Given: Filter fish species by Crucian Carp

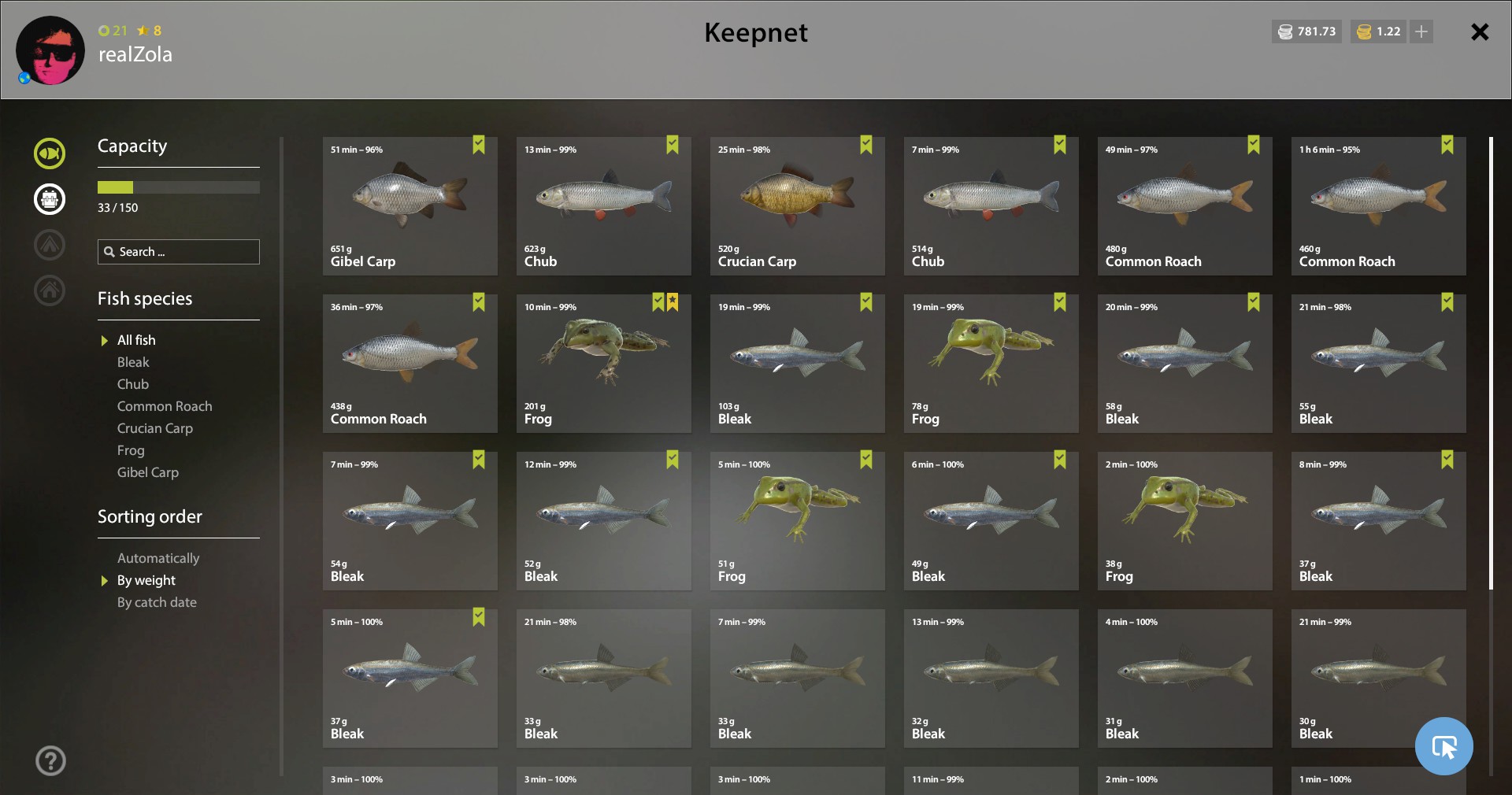Looking at the screenshot, I should coord(155,428).
